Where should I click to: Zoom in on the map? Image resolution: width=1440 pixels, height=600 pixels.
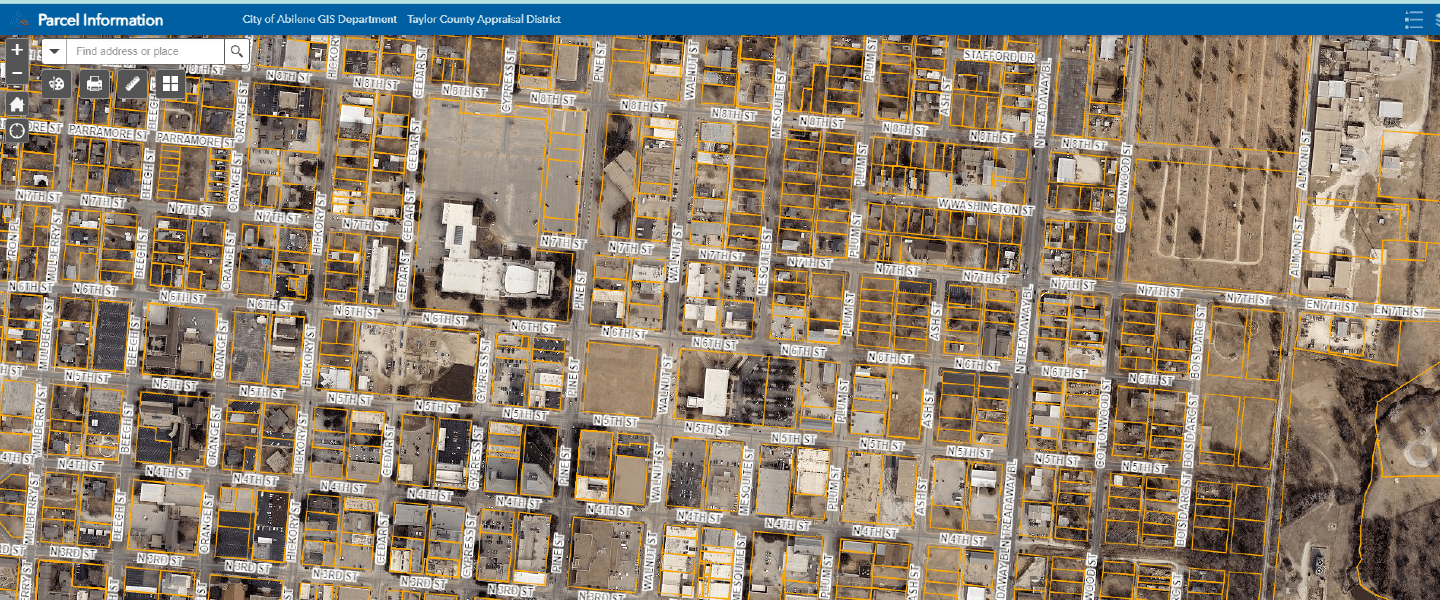pyautogui.click(x=17, y=50)
